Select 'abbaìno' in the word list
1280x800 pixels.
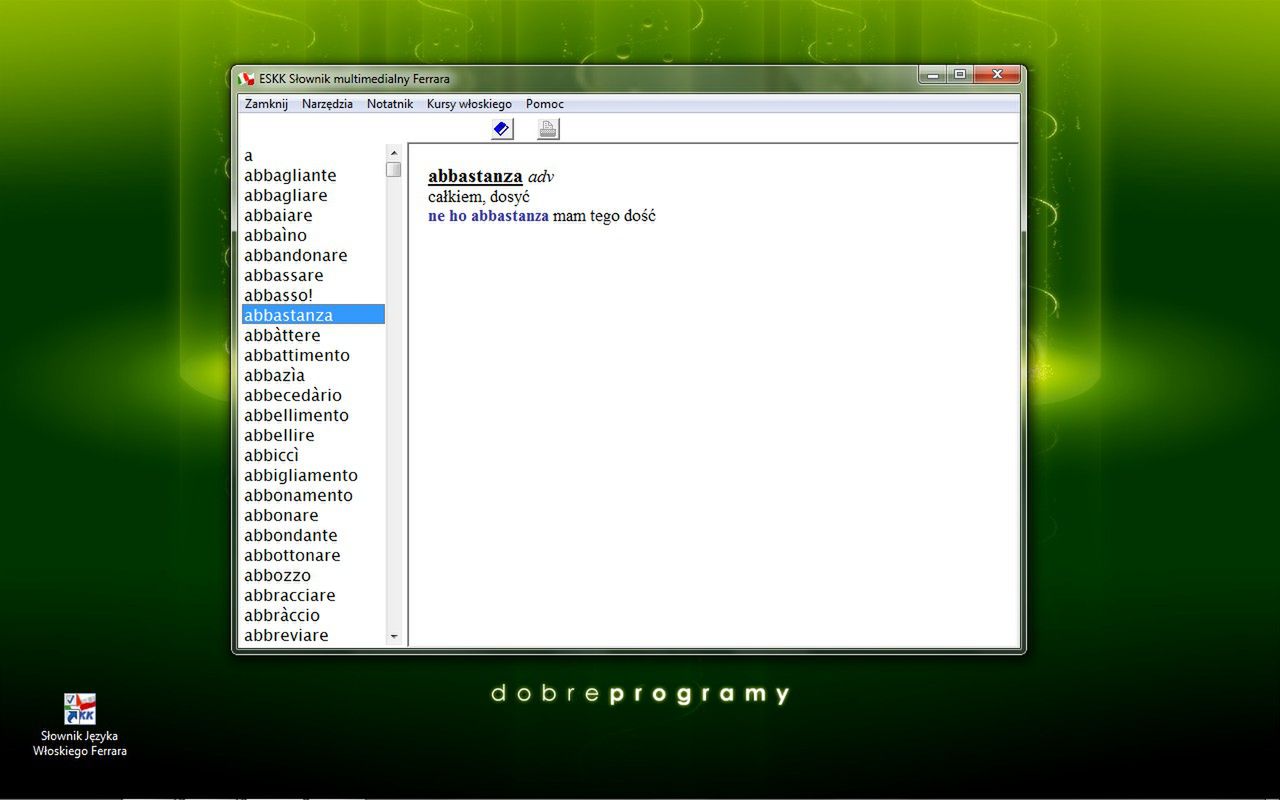click(313, 235)
